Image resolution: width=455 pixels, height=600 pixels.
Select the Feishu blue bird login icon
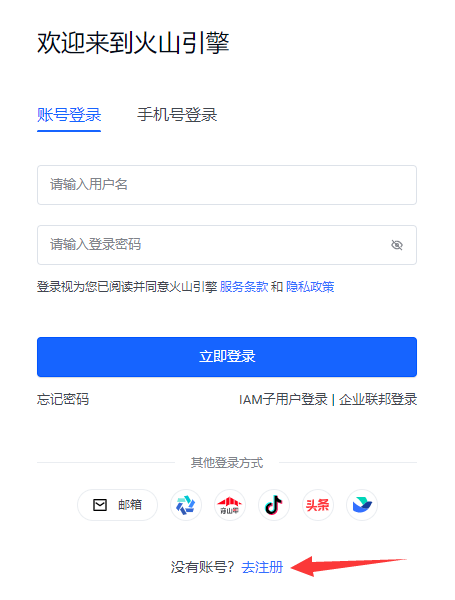pyautogui.click(x=362, y=505)
